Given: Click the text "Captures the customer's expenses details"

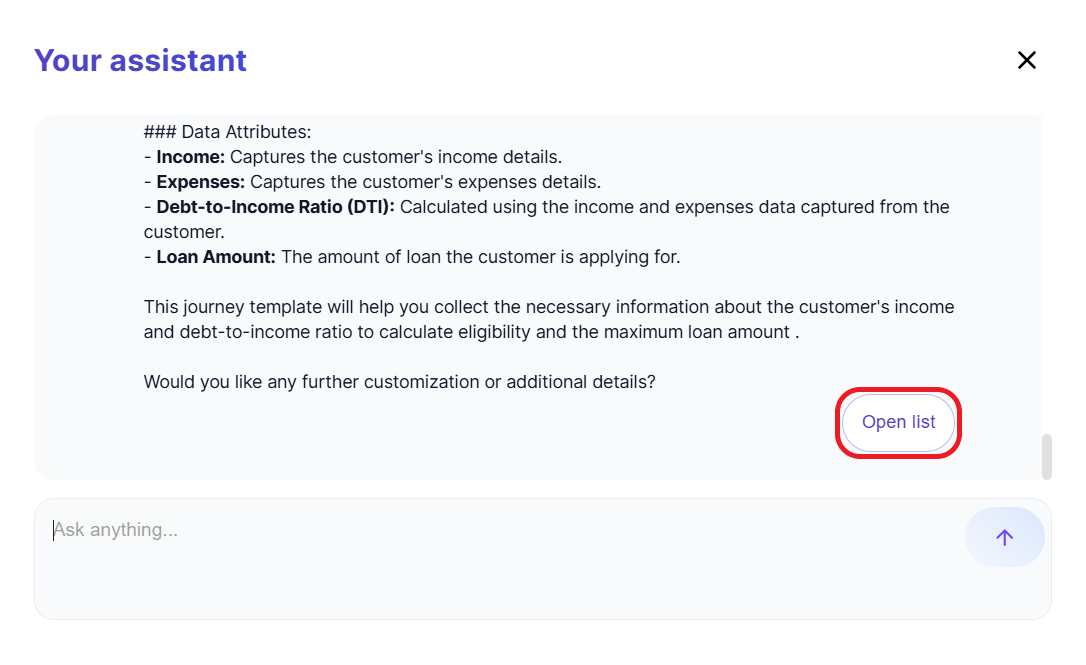Looking at the screenshot, I should pos(425,182).
